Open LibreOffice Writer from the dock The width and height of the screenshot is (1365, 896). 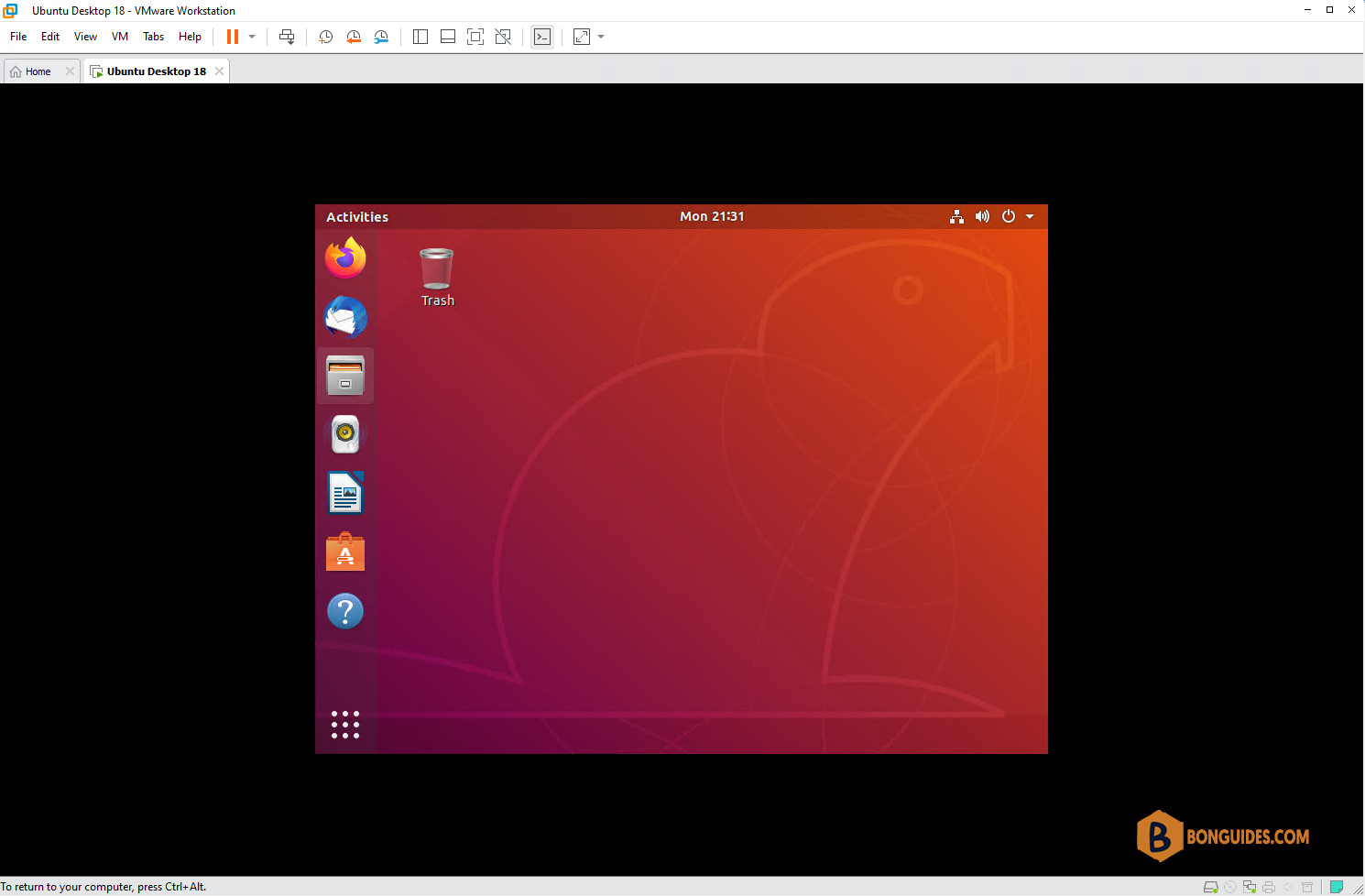(345, 493)
